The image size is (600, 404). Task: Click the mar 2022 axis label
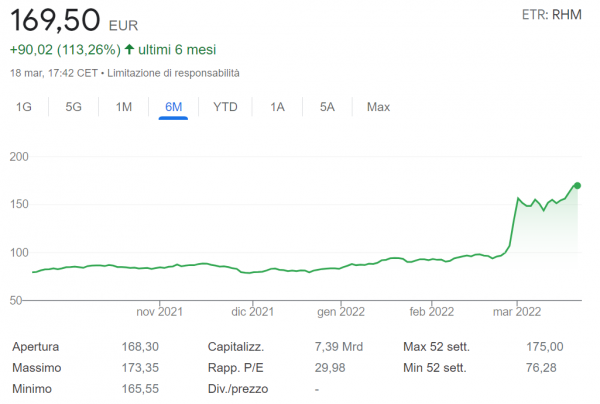point(517,311)
